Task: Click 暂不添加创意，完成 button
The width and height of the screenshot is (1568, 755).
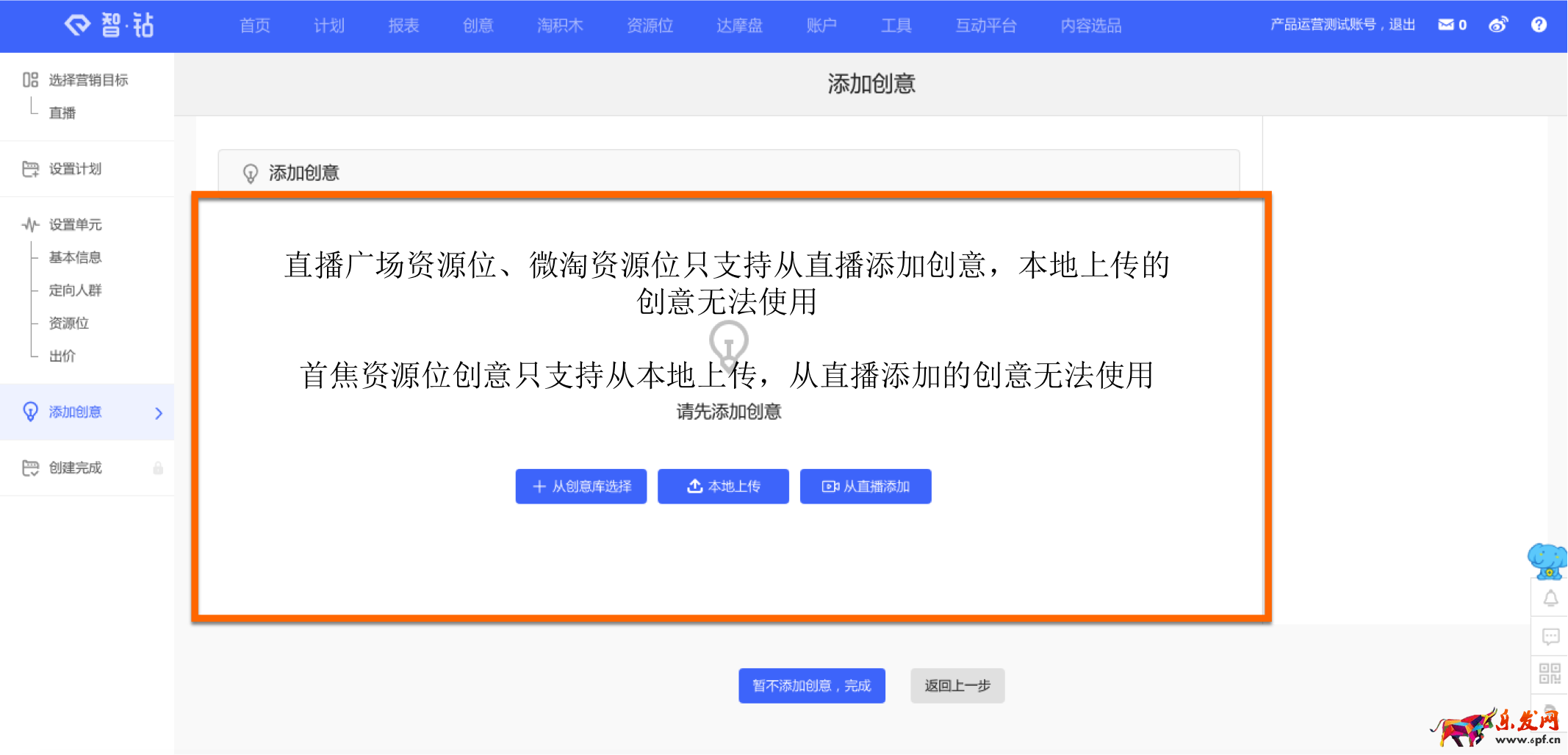Action: [811, 686]
